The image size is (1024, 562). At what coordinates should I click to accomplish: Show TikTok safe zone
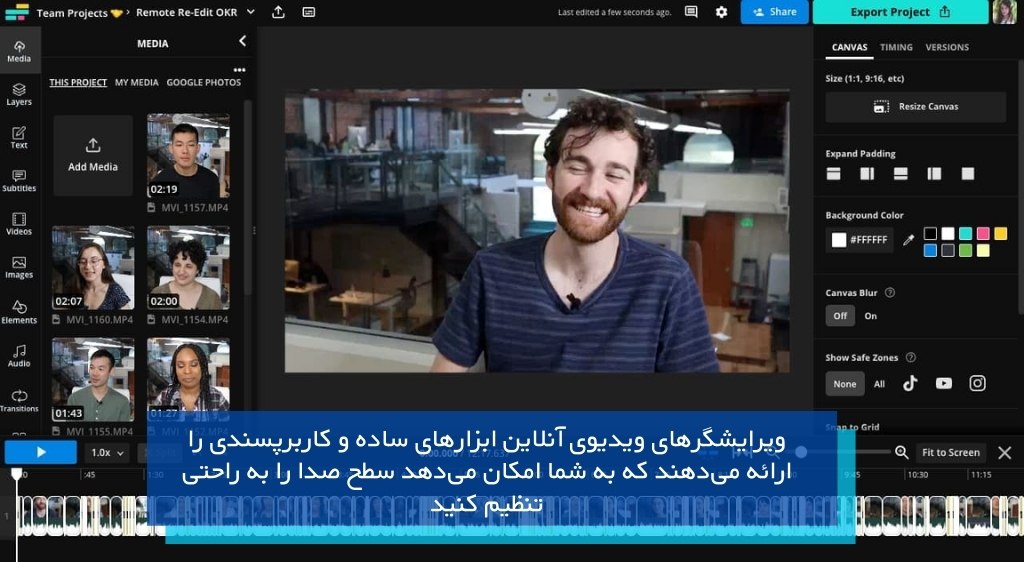[910, 383]
